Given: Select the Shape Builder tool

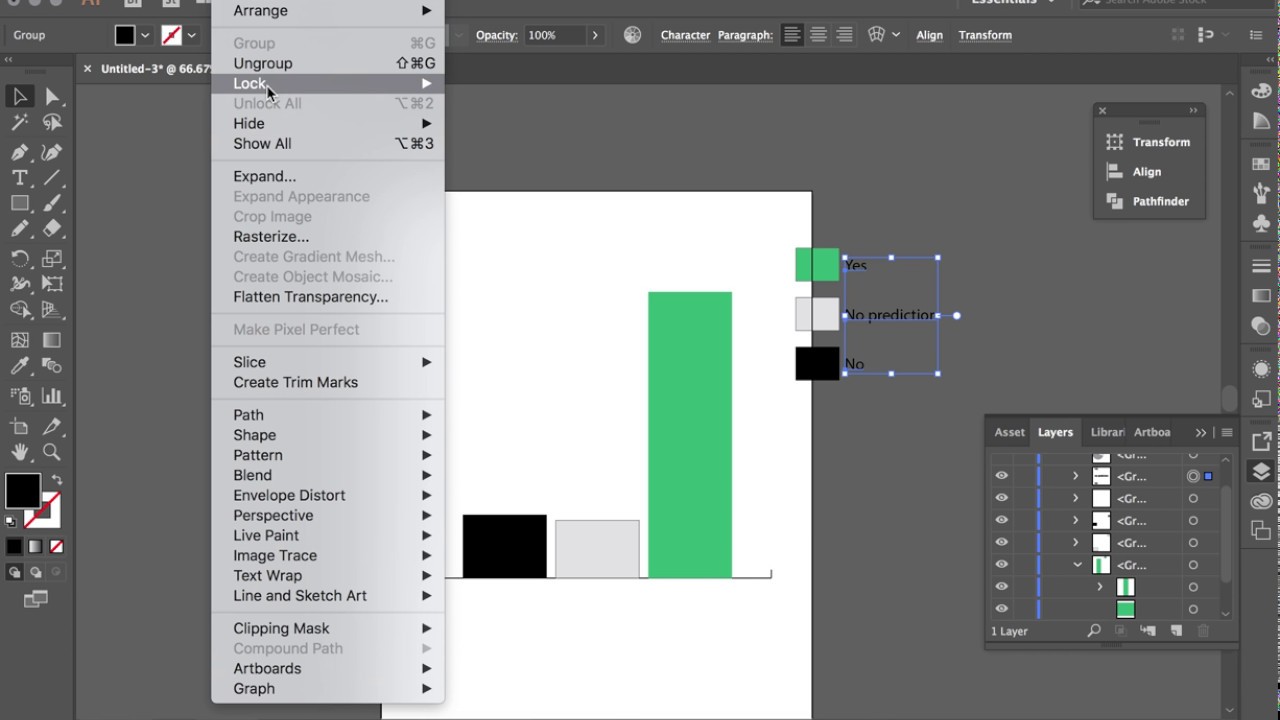Looking at the screenshot, I should (x=19, y=311).
